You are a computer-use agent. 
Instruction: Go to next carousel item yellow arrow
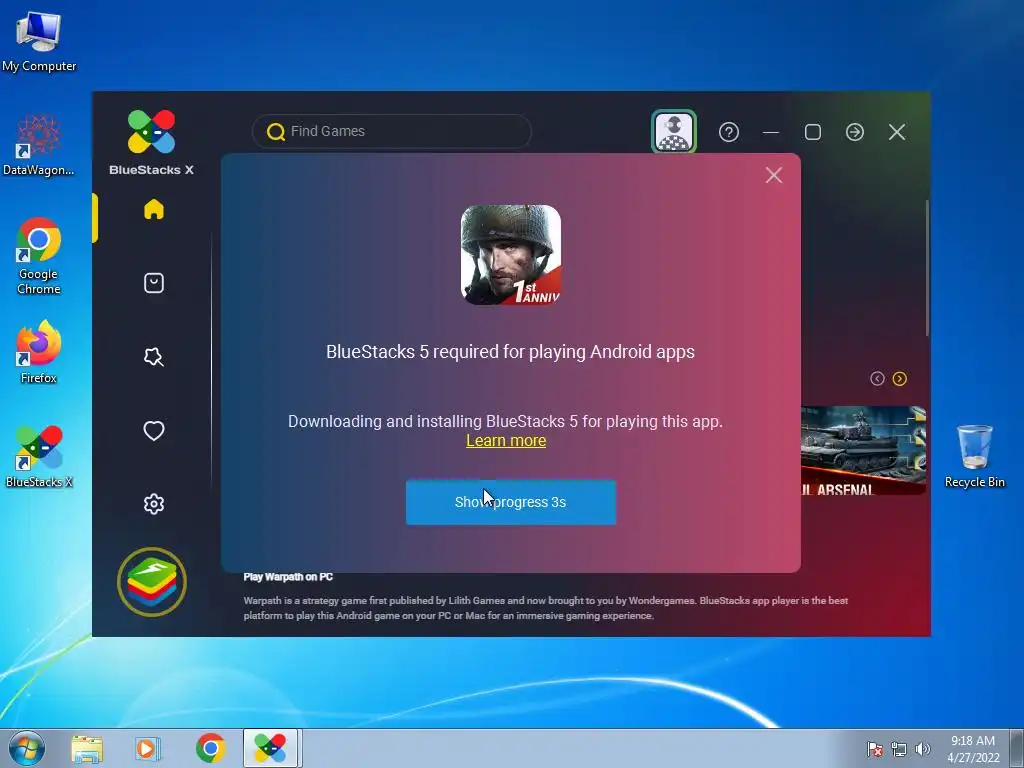coord(900,379)
